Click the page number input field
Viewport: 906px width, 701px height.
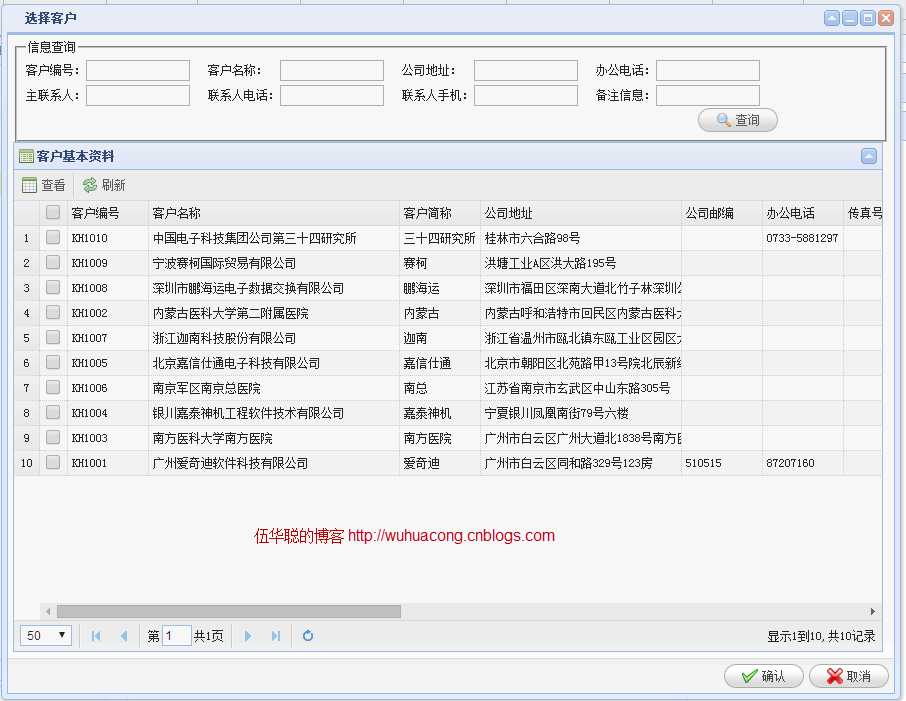[x=176, y=636]
